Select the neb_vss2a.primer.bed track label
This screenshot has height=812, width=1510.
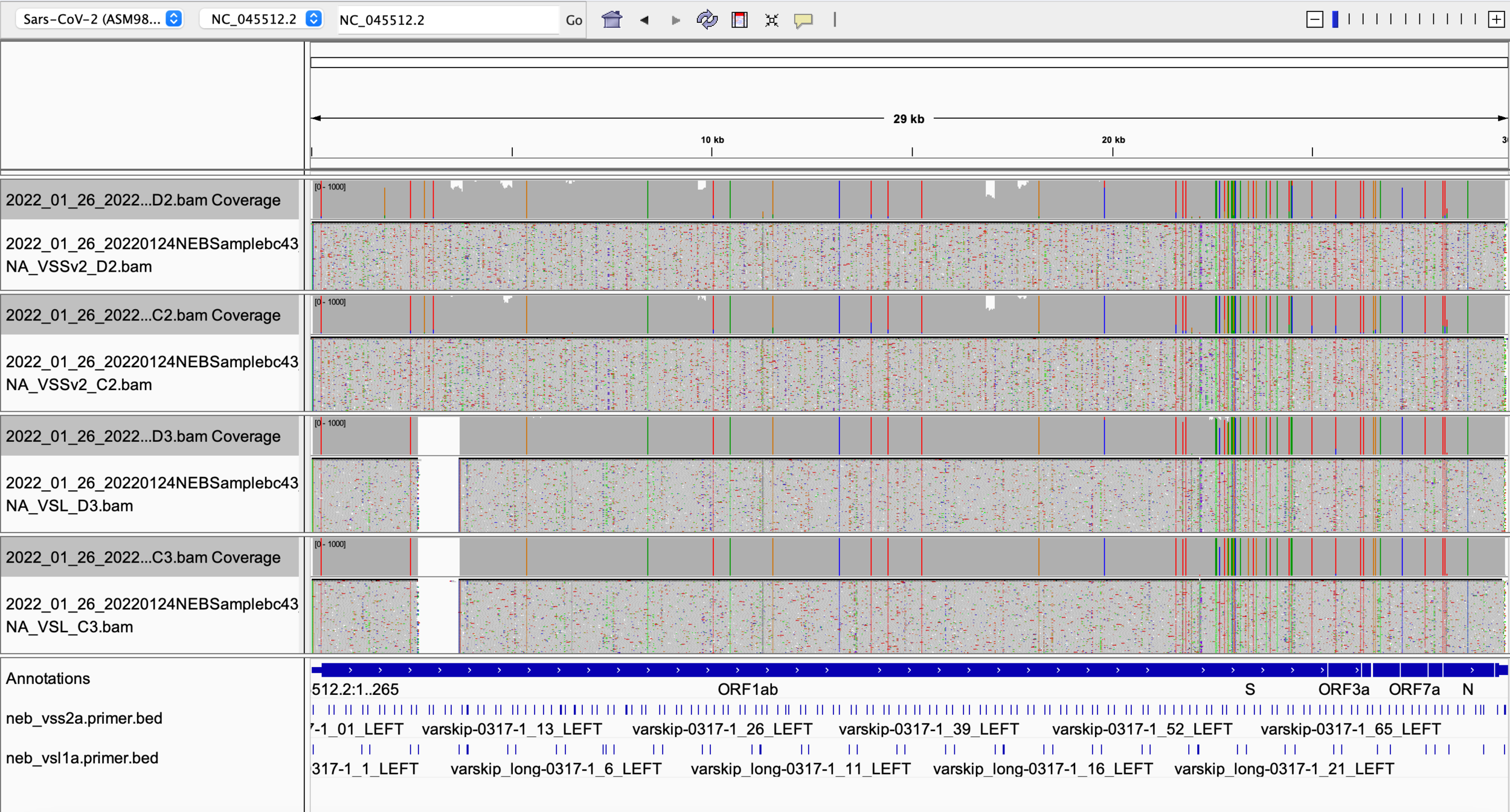tap(84, 718)
